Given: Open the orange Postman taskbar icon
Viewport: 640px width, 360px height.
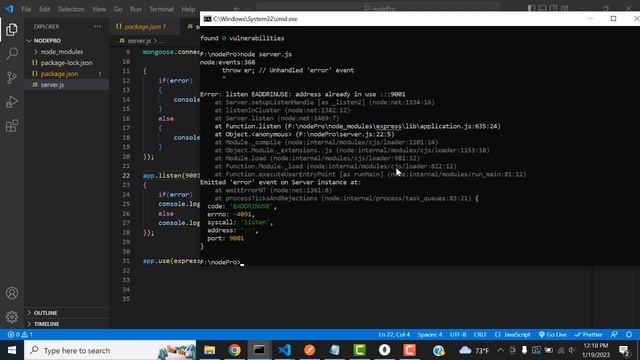Looking at the screenshot, I should [x=309, y=350].
